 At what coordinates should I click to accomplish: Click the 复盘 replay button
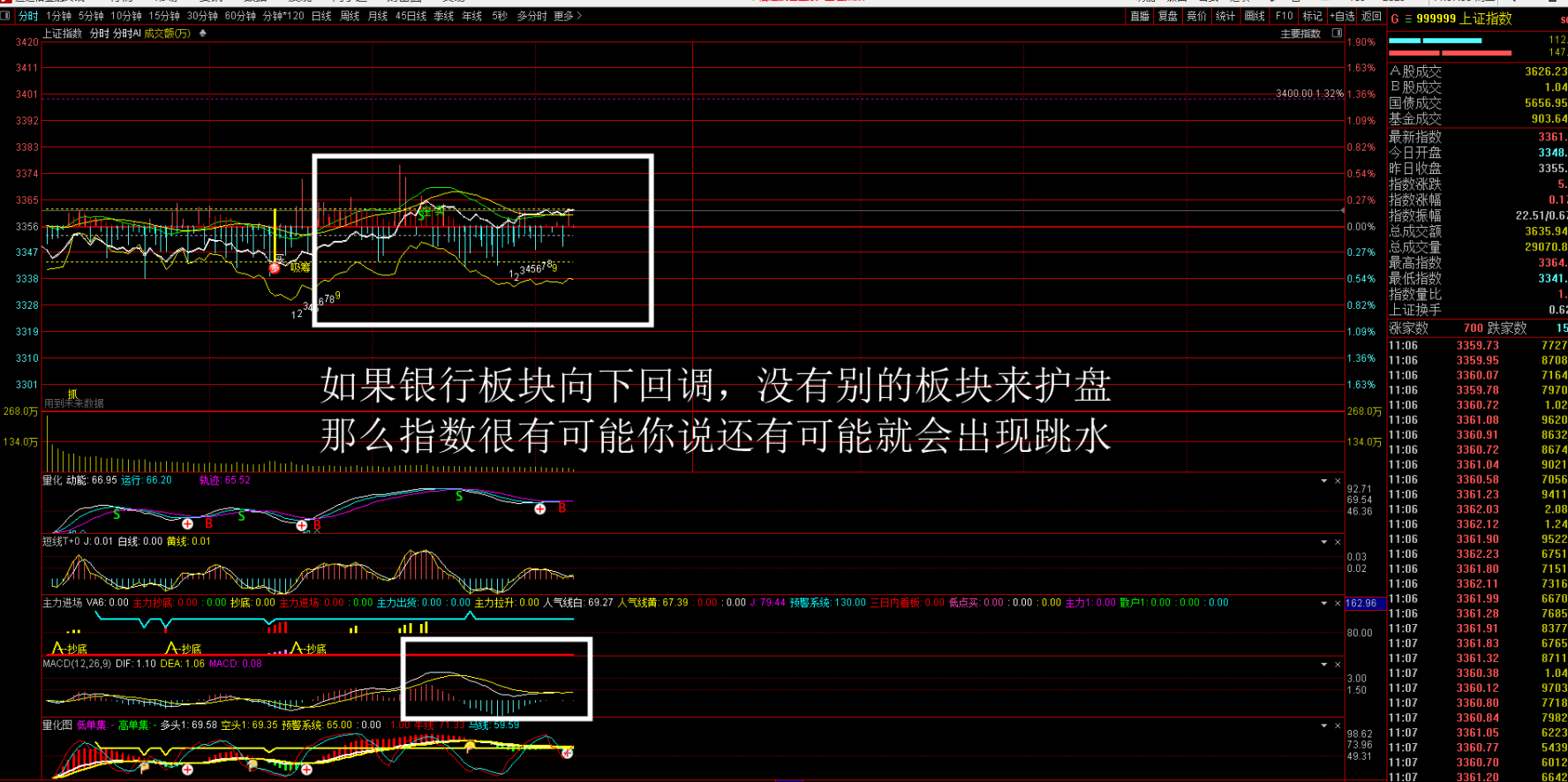click(x=1168, y=16)
